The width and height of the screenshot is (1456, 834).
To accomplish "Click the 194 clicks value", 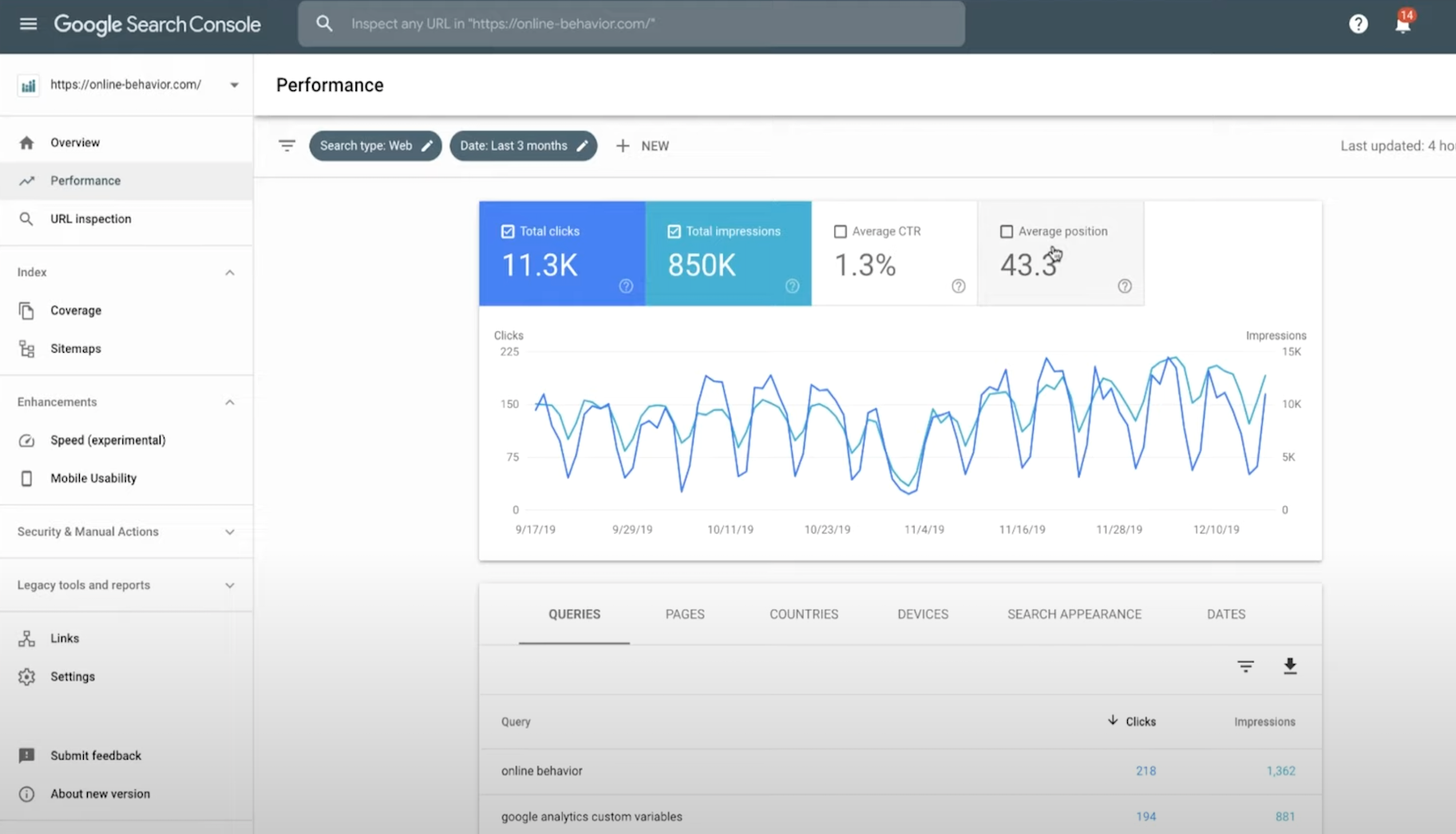I will [x=1145, y=816].
